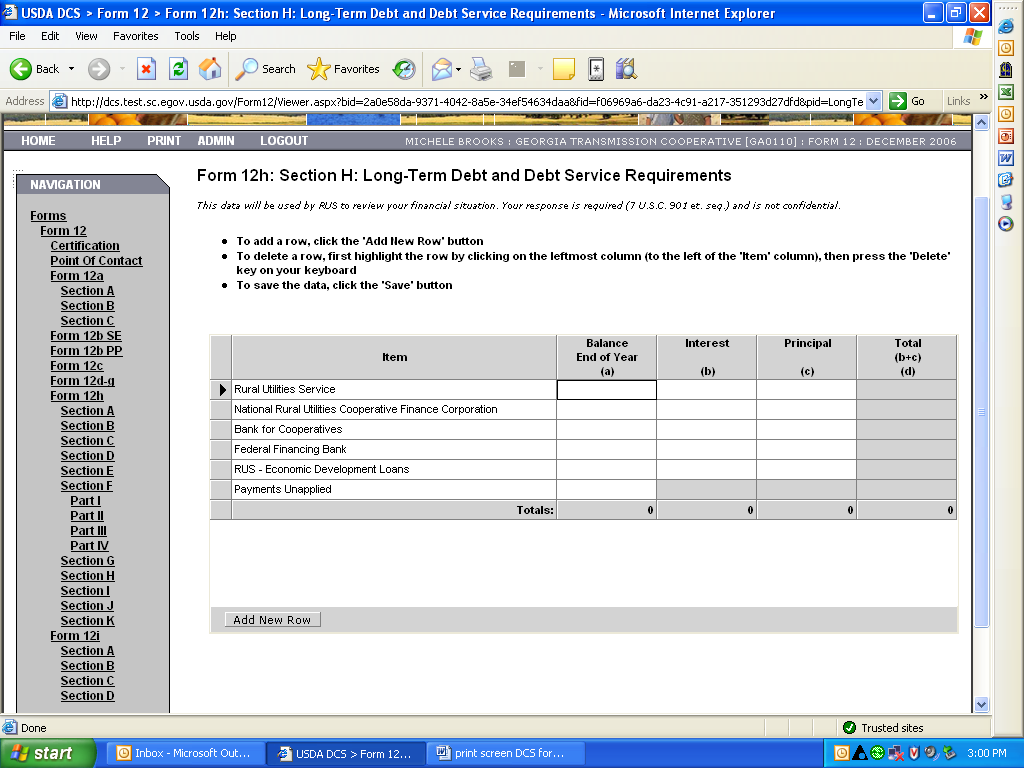Click the page icon in address bar
Image resolution: width=1024 pixels, height=768 pixels.
click(x=59, y=101)
